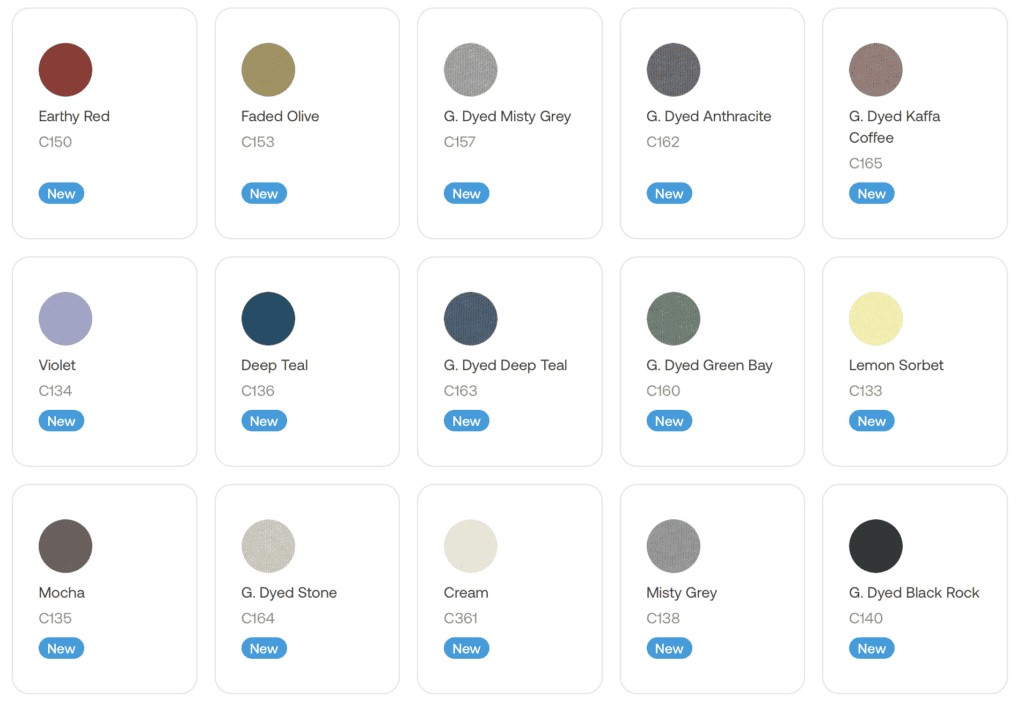The height and width of the screenshot is (706, 1024).
Task: Select the Earthy Red color swatch
Action: point(65,70)
